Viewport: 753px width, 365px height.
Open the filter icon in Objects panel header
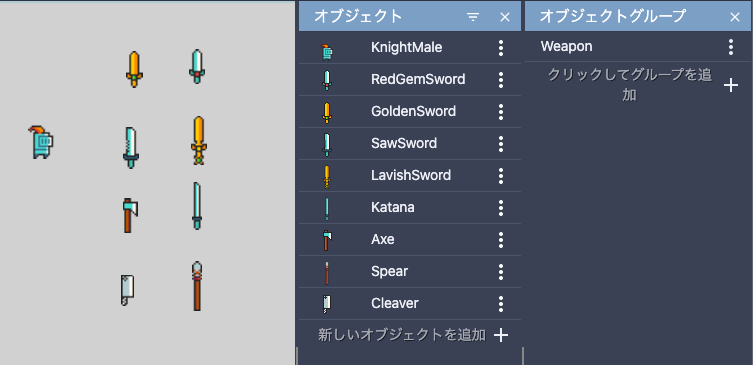click(473, 17)
